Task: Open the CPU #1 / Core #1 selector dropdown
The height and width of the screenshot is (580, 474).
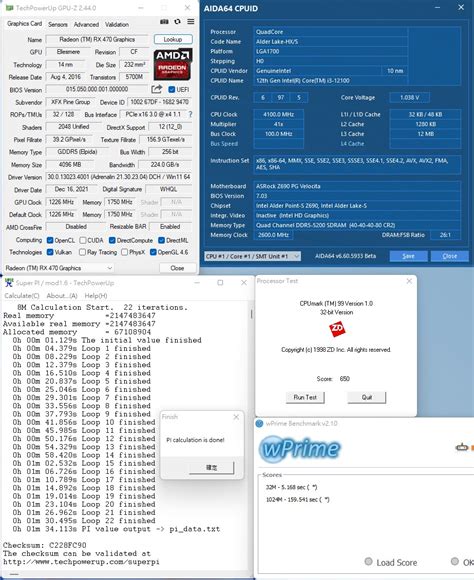Action: 252,256
